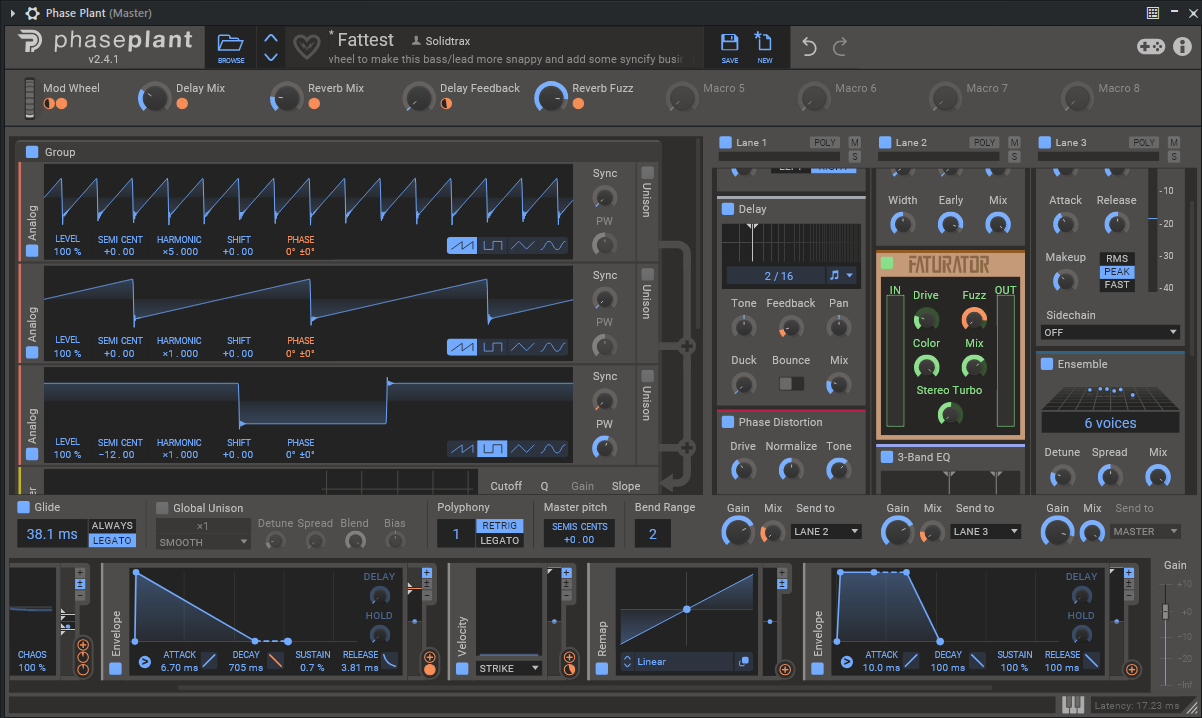This screenshot has height=718, width=1202.
Task: Enable the Global Unison checkbox
Action: (163, 508)
